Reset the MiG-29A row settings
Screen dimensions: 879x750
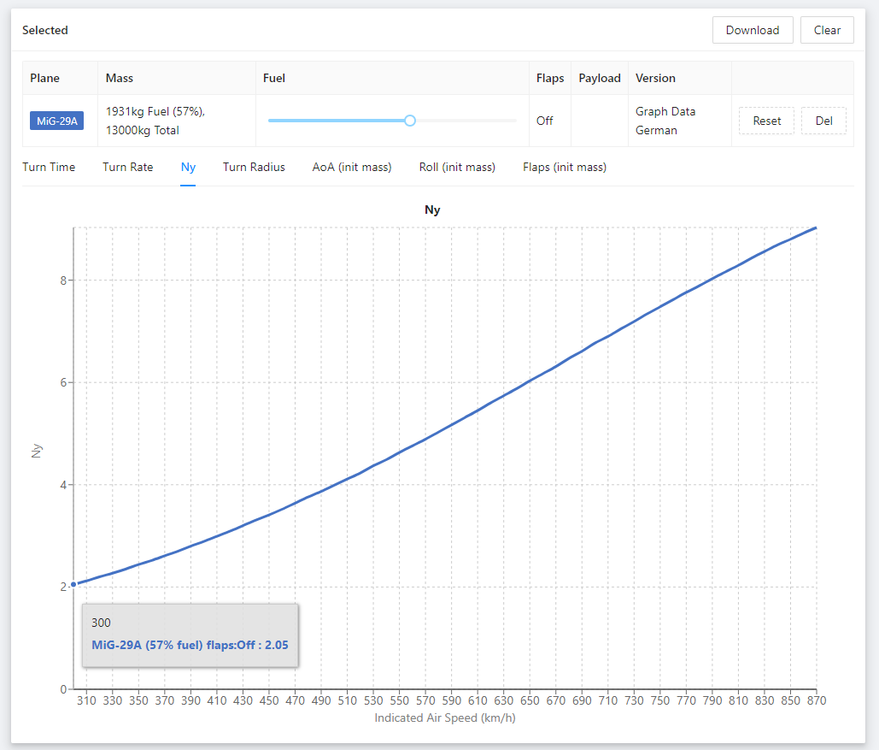pos(767,121)
